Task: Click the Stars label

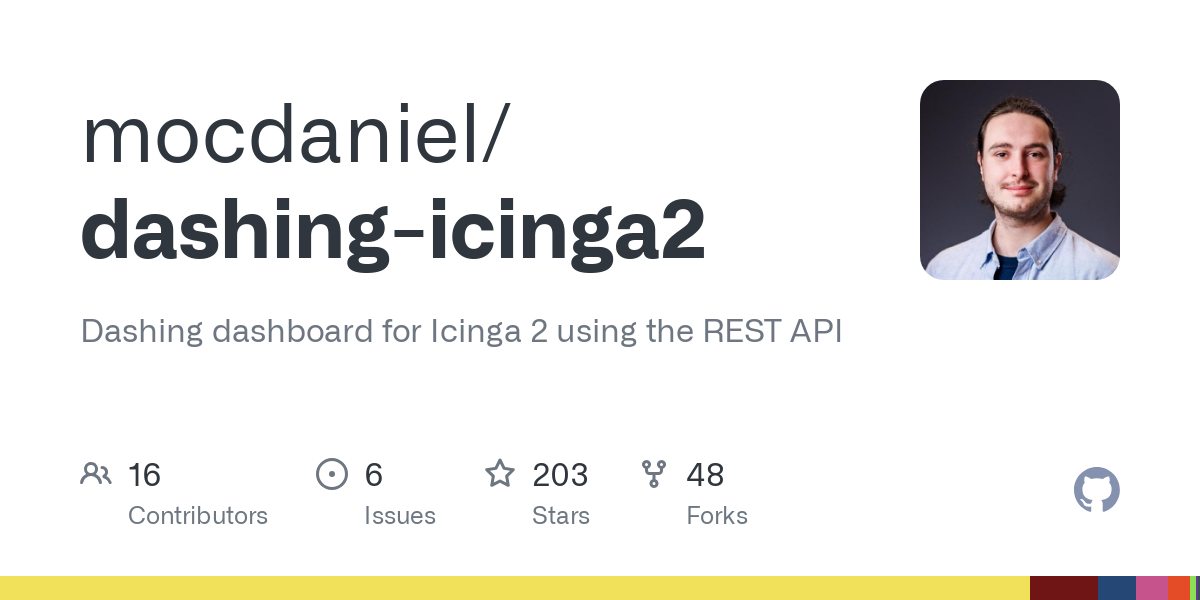Action: [561, 516]
